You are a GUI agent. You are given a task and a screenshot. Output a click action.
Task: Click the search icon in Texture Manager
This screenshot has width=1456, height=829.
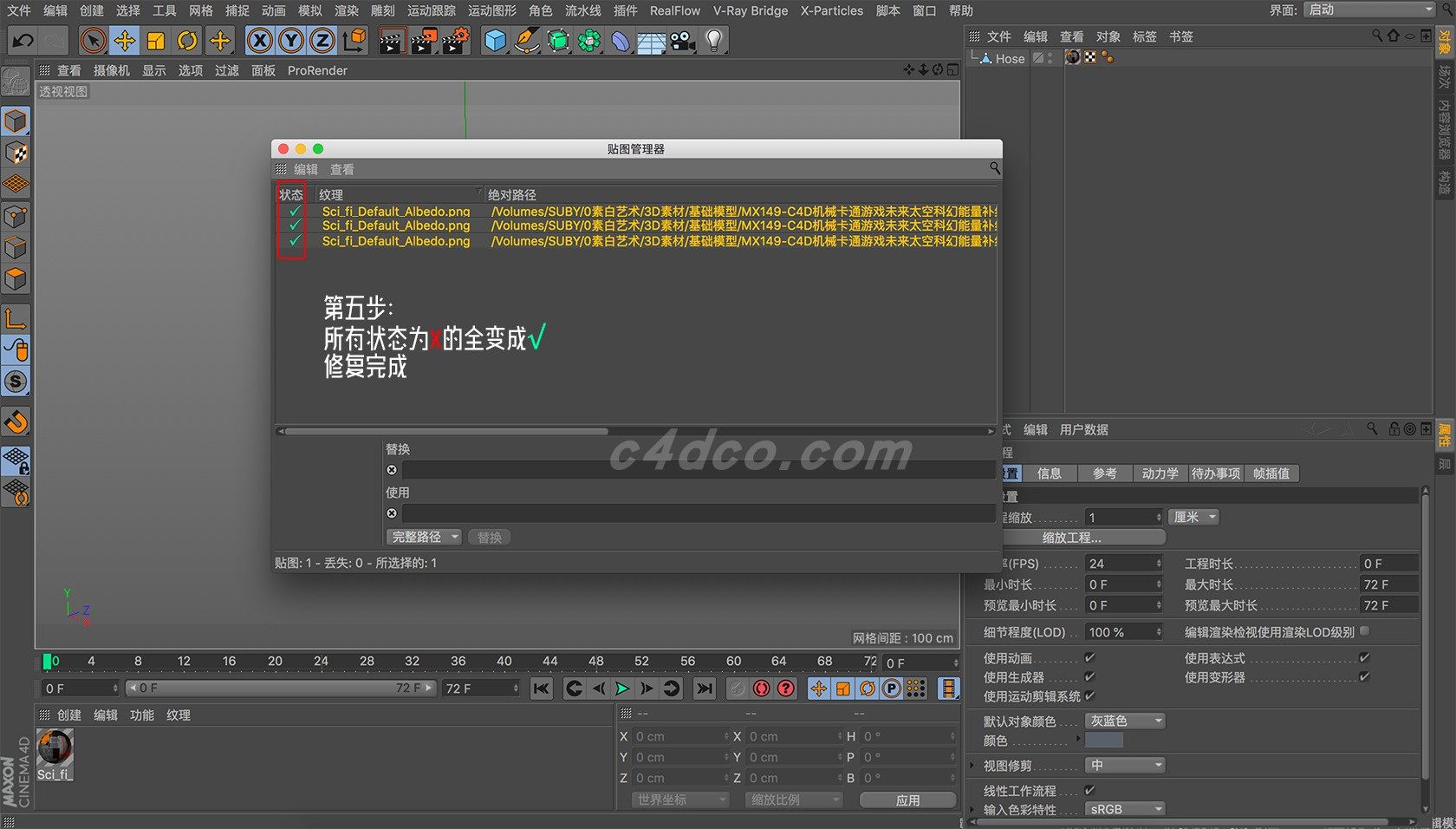click(x=994, y=168)
